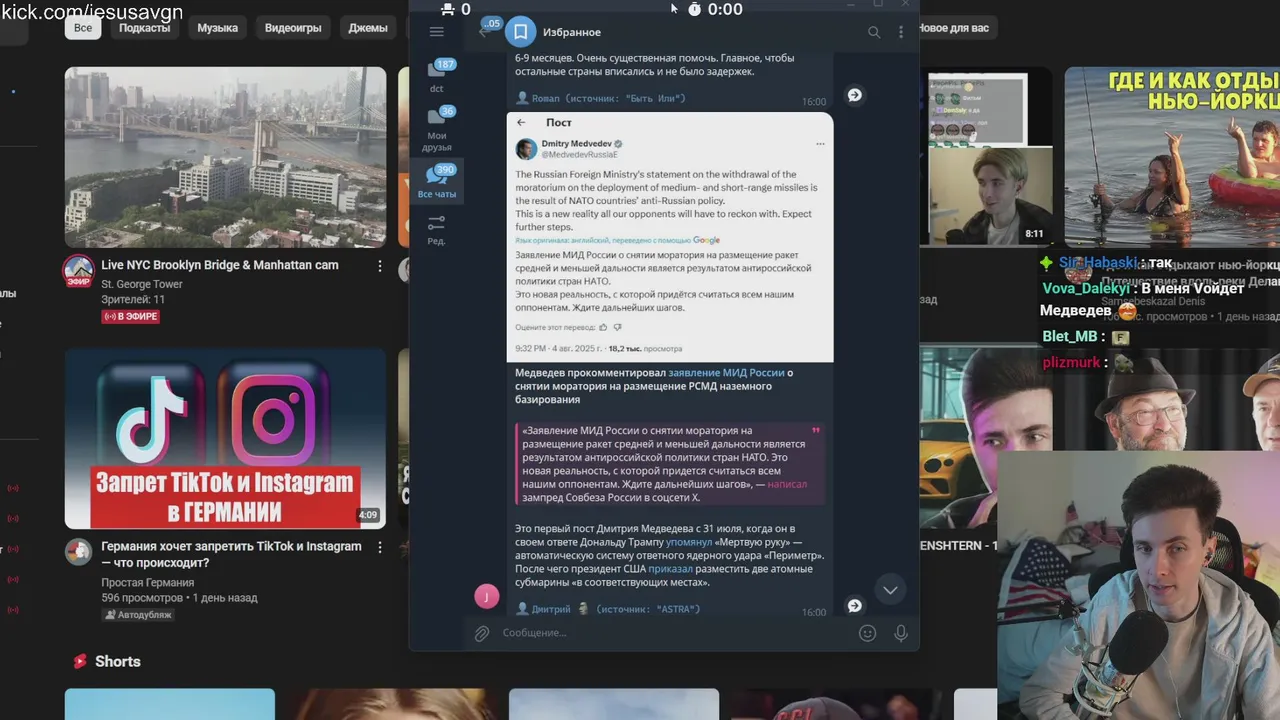The height and width of the screenshot is (720, 1280).
Task: Select the Подкасты chip on YouTube
Action: click(x=144, y=28)
